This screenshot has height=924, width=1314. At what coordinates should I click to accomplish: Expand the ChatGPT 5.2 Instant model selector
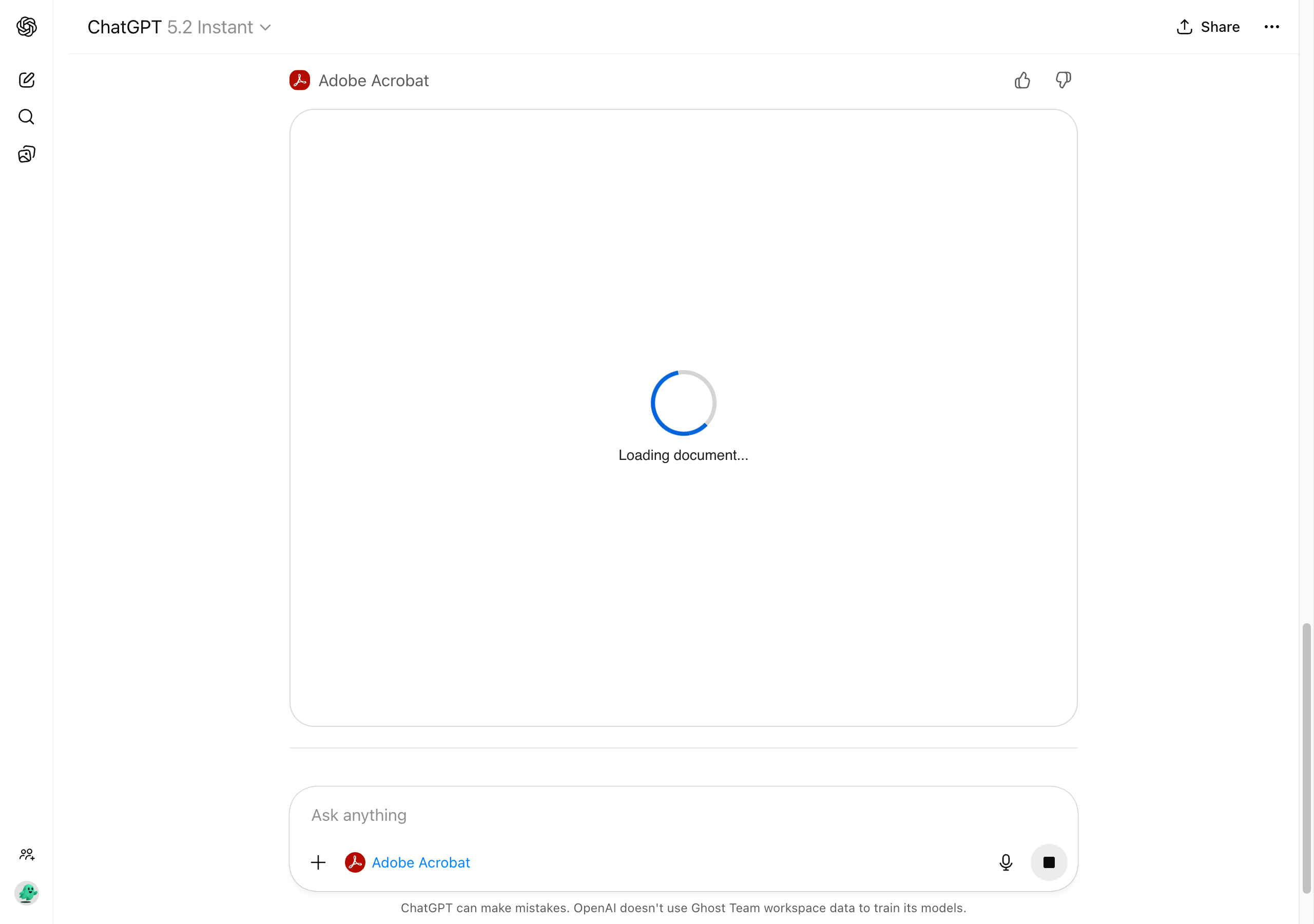[x=179, y=27]
